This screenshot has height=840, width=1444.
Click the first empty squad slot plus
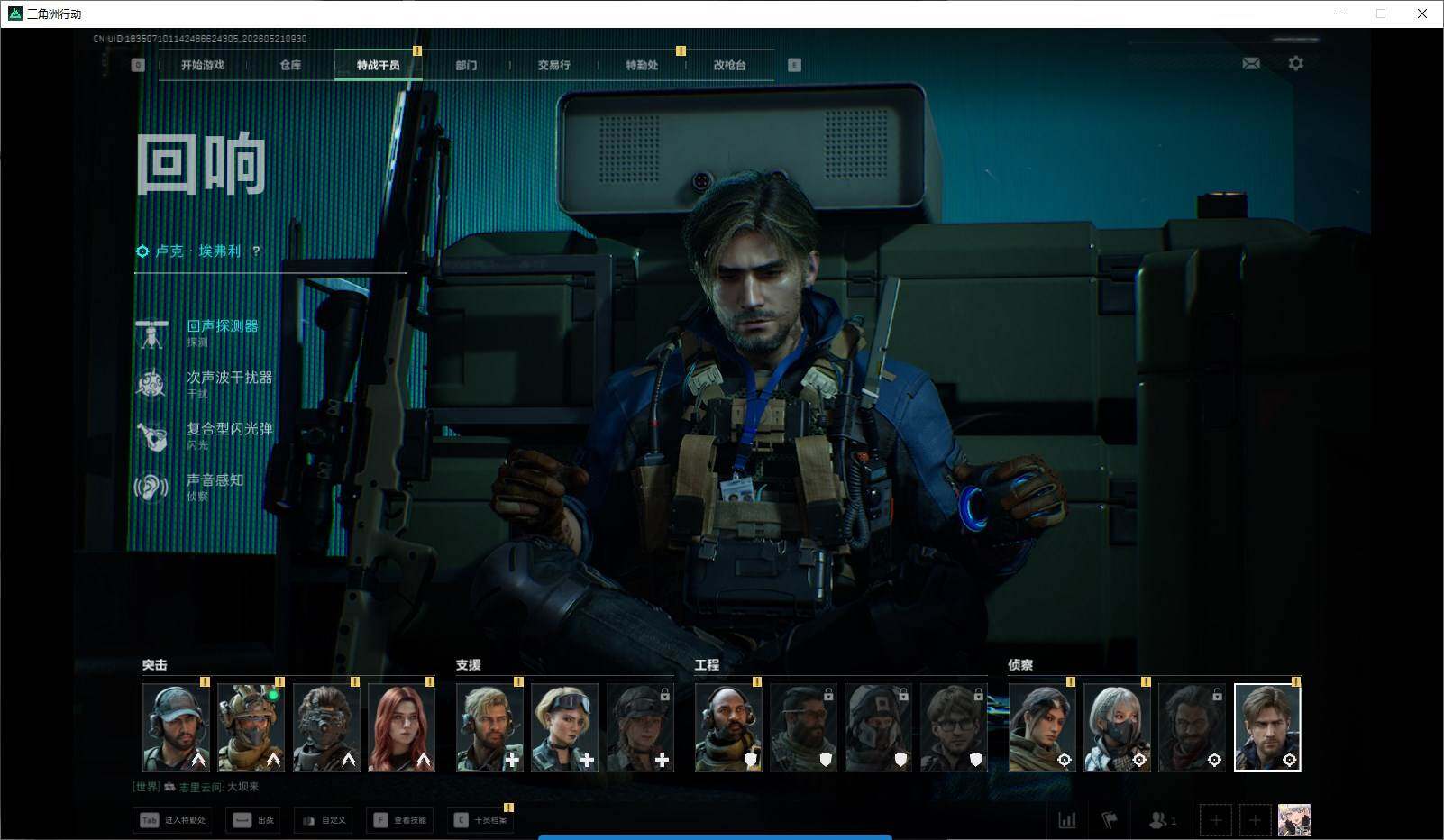click(x=1215, y=820)
